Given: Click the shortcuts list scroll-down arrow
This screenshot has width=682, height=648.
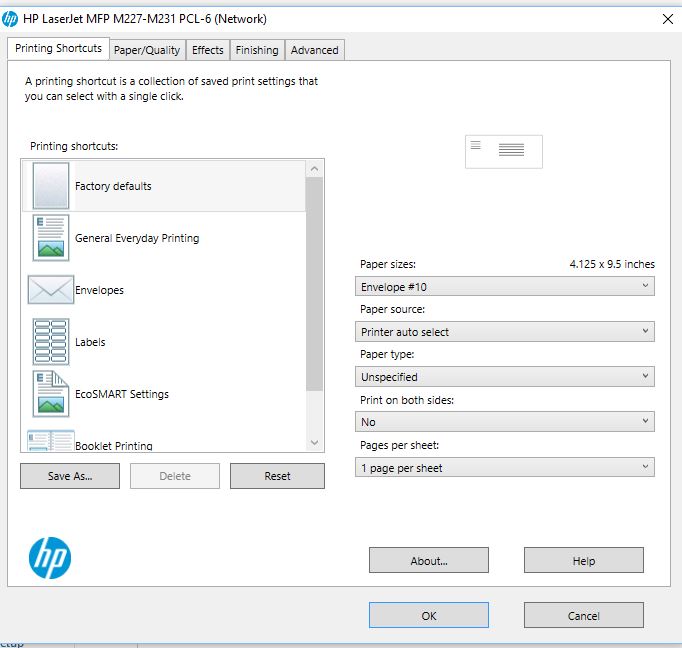Looking at the screenshot, I should pyautogui.click(x=314, y=443).
